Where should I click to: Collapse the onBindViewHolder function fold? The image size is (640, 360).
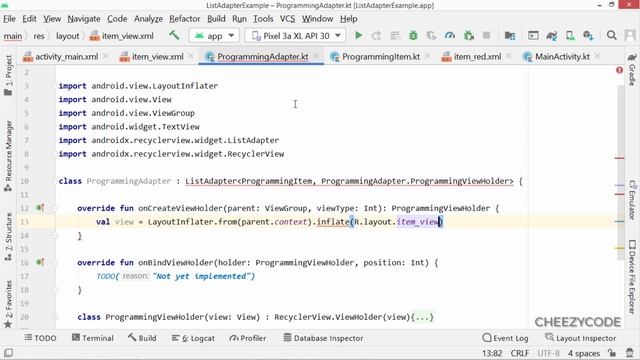[x=55, y=262]
